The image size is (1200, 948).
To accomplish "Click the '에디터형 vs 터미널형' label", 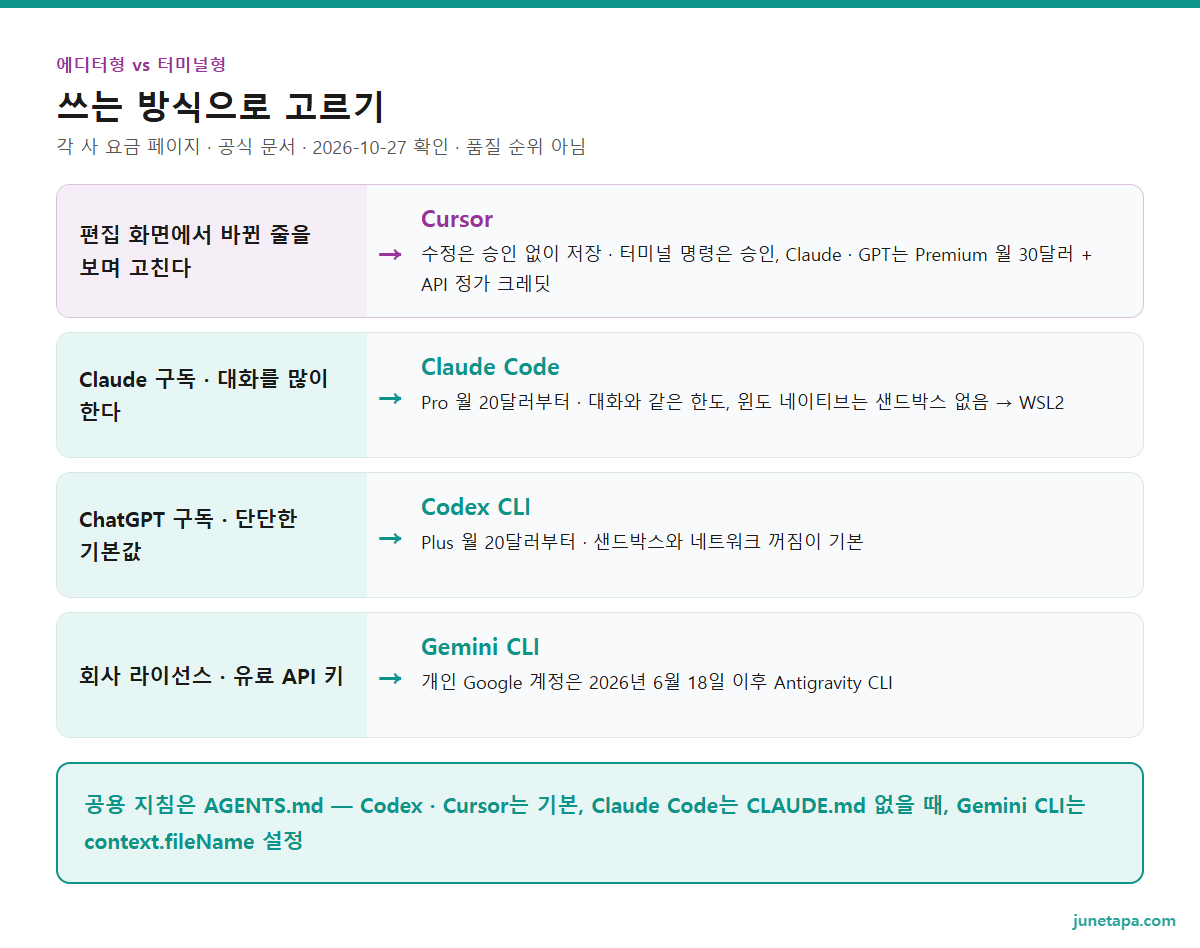I will click(x=141, y=64).
